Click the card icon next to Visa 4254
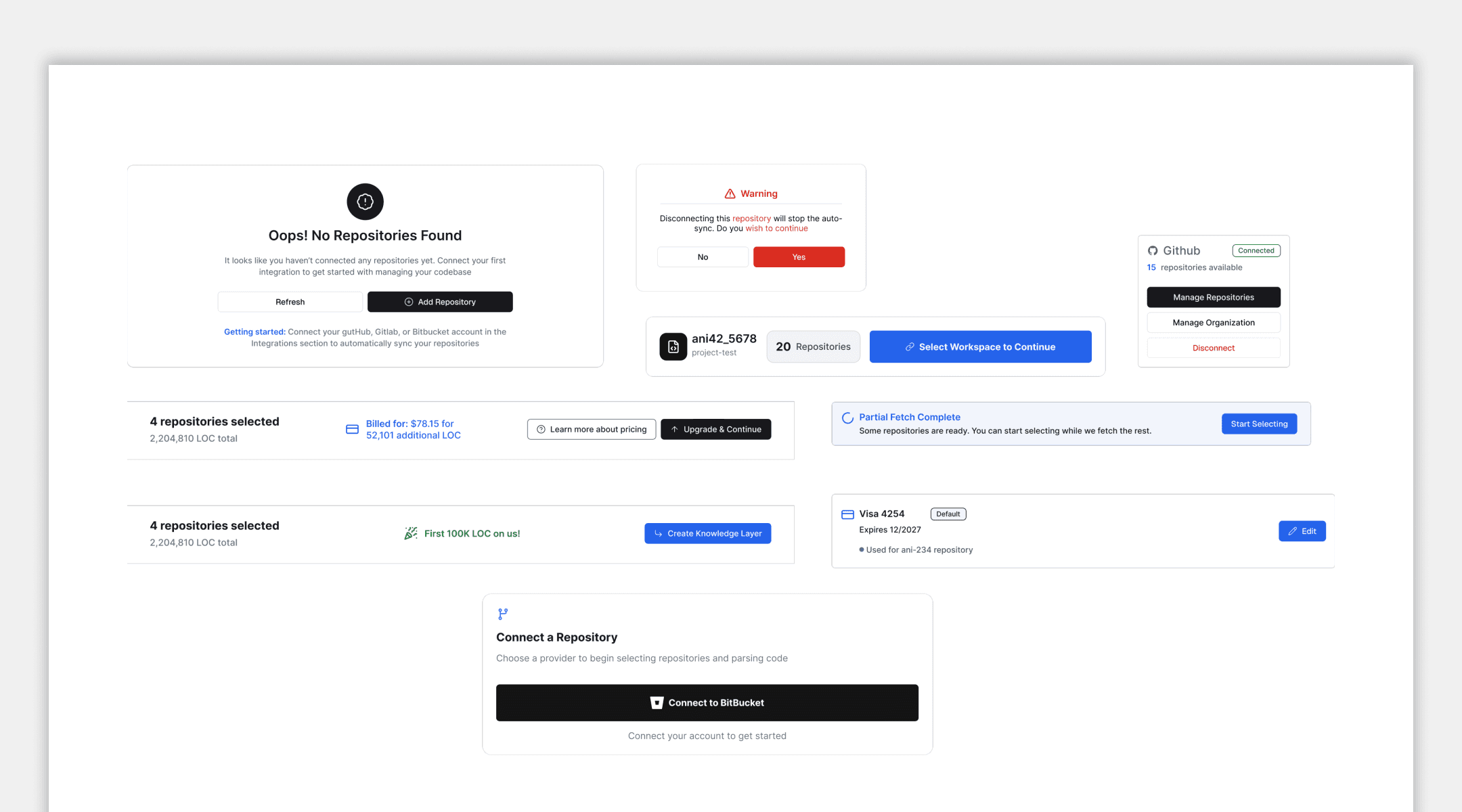 click(x=847, y=514)
